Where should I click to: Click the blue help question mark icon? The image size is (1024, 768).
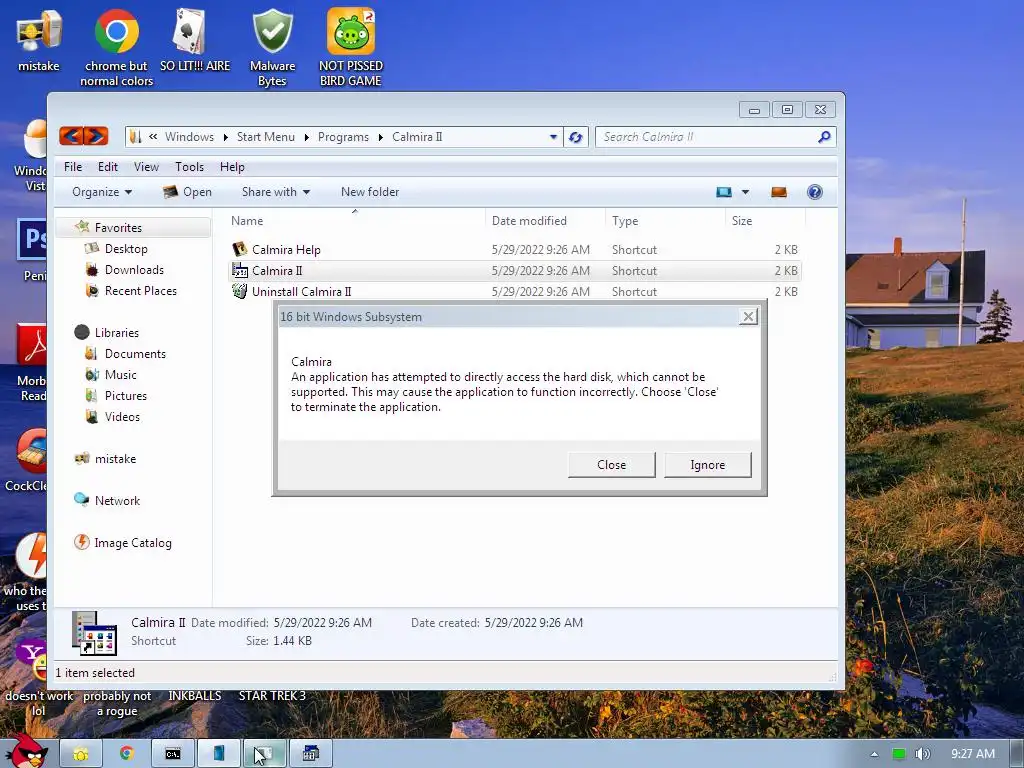tap(814, 192)
